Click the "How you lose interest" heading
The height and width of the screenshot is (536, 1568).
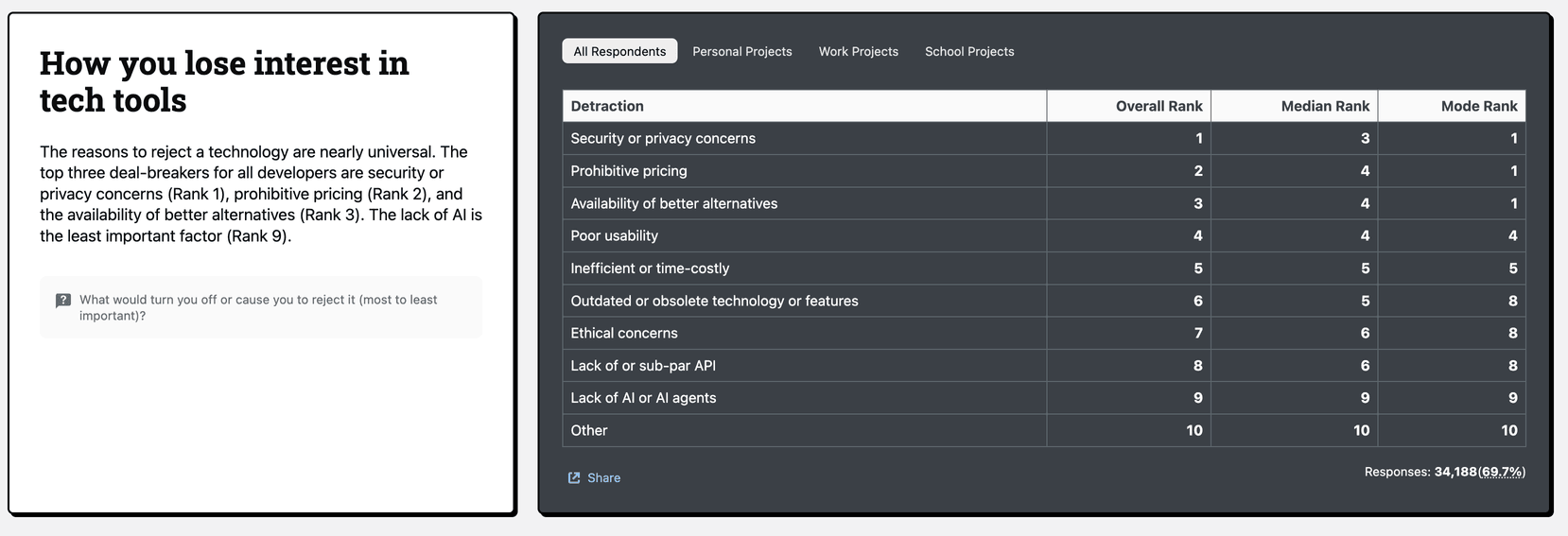pyautogui.click(x=224, y=81)
